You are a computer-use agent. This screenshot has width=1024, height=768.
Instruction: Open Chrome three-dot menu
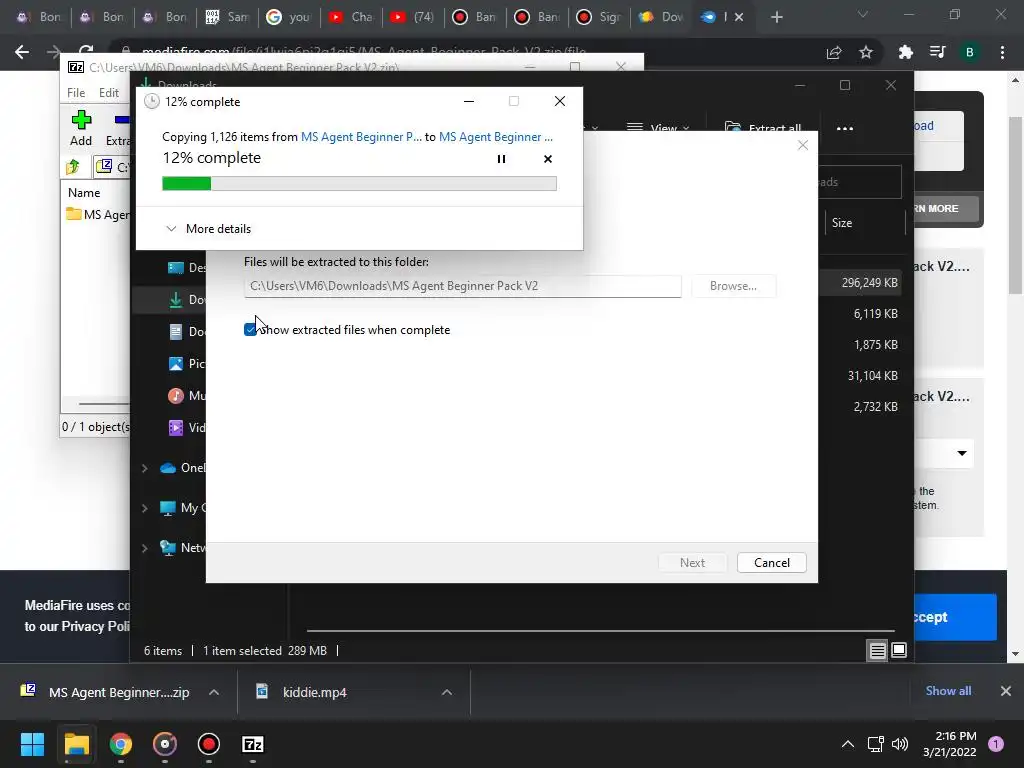point(1002,52)
